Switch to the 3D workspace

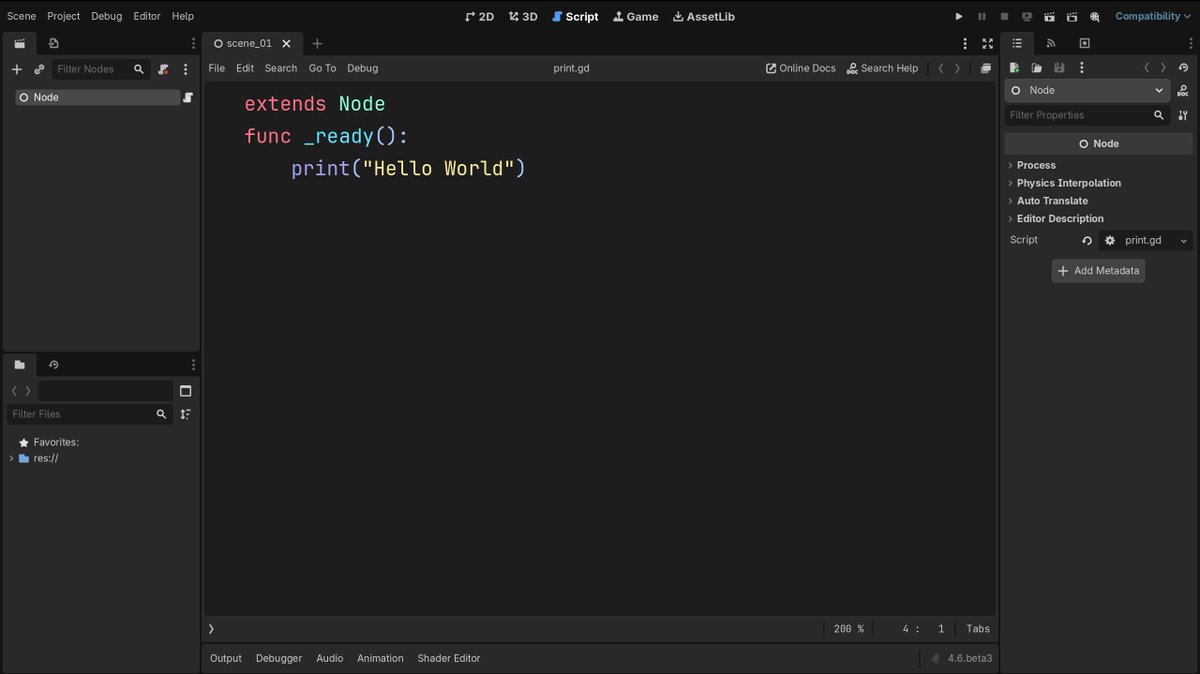523,16
